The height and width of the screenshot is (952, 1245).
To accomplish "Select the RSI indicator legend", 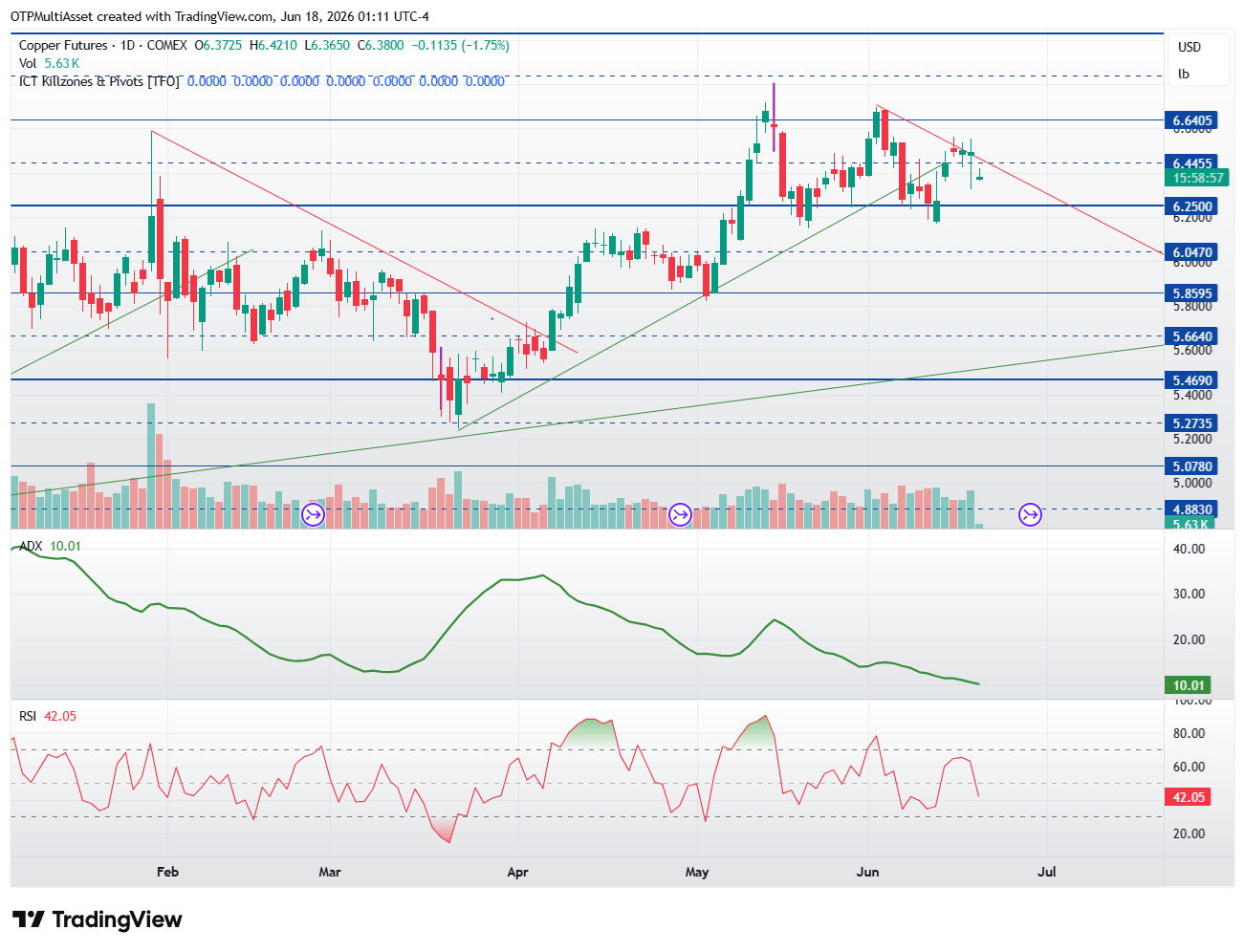I will tap(48, 716).
